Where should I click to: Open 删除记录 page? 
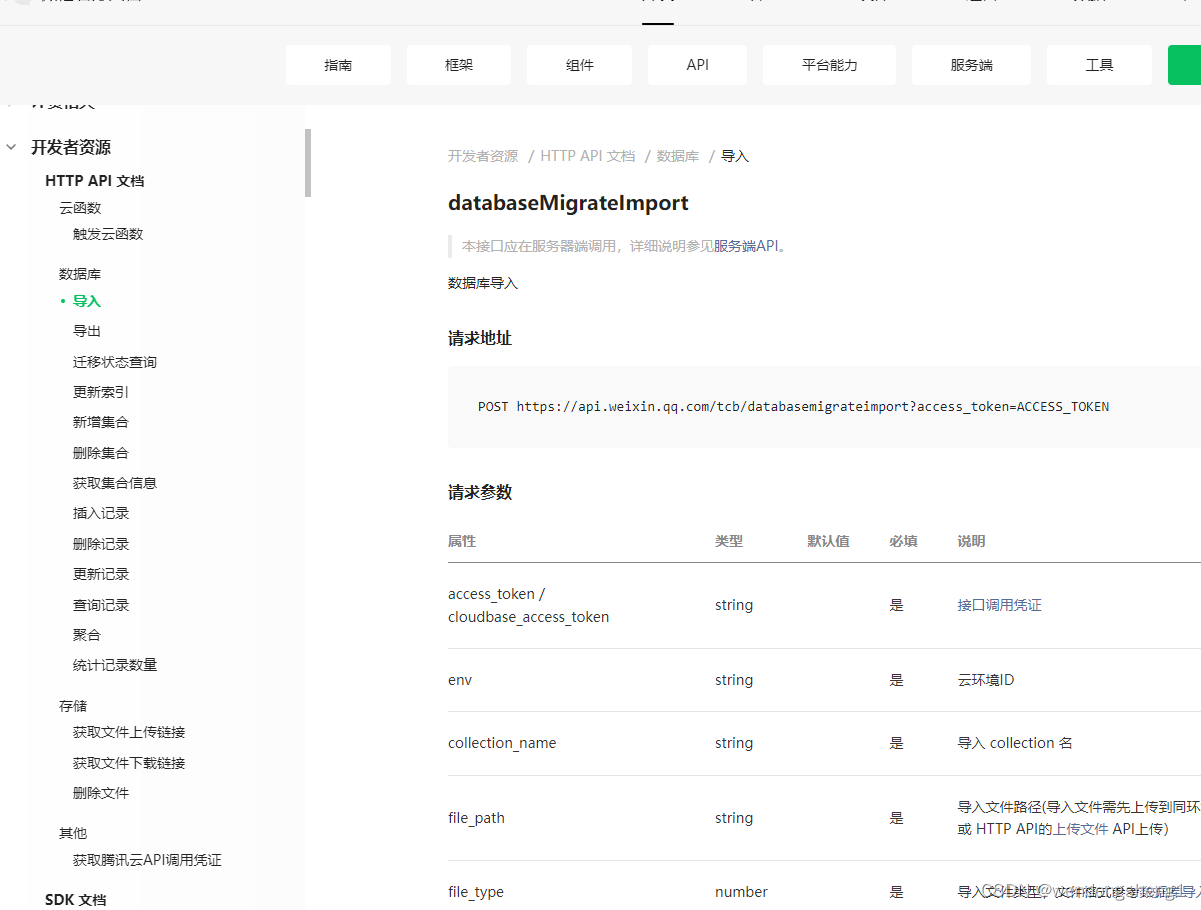coord(101,544)
